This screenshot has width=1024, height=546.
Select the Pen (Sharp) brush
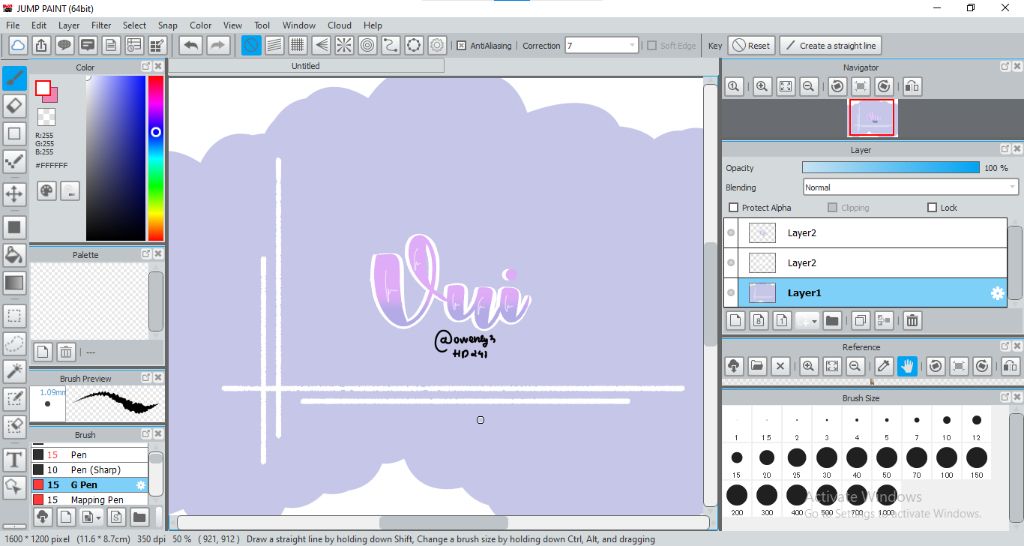pyautogui.click(x=90, y=470)
